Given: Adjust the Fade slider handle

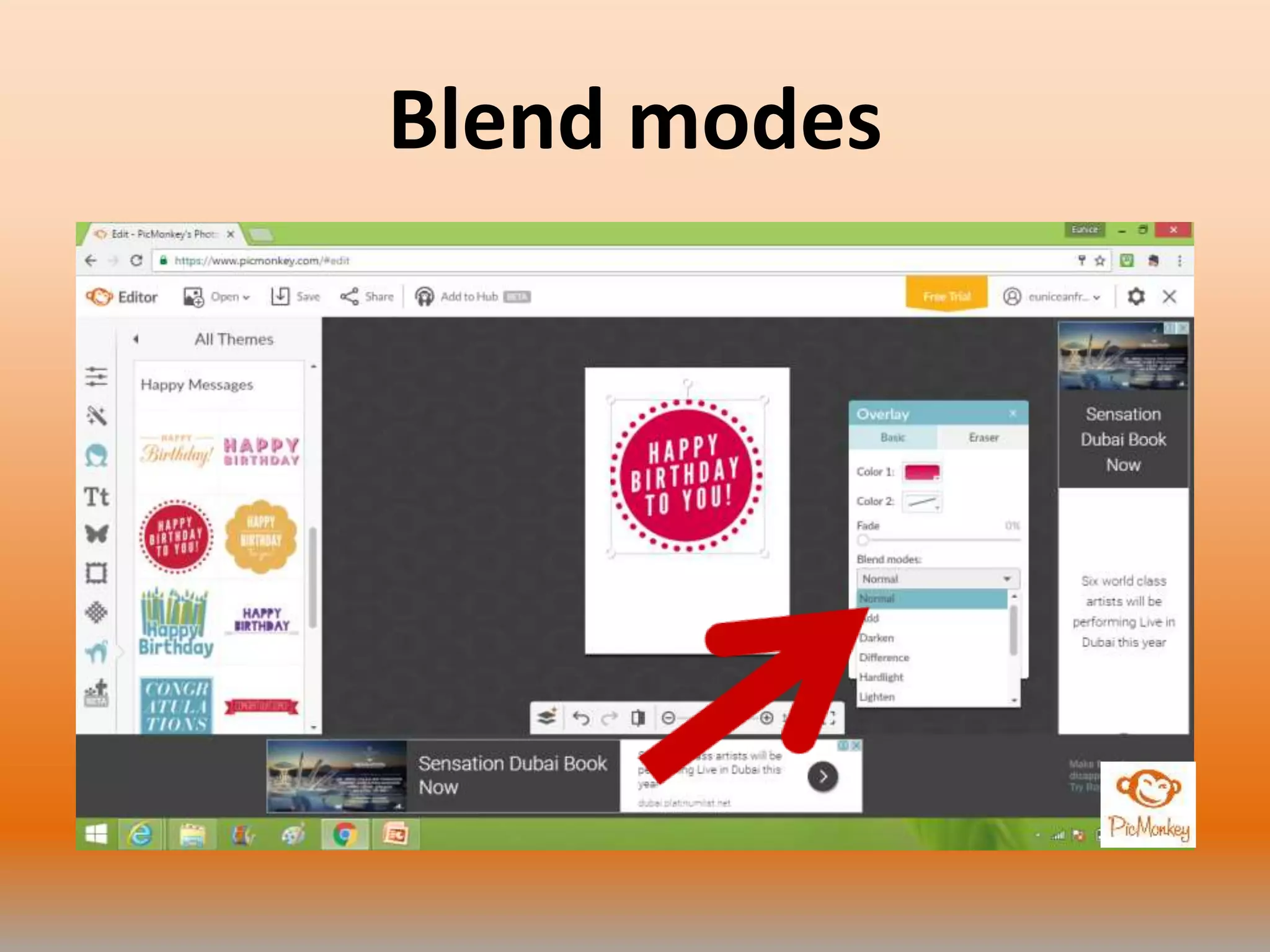Looking at the screenshot, I should click(x=863, y=540).
